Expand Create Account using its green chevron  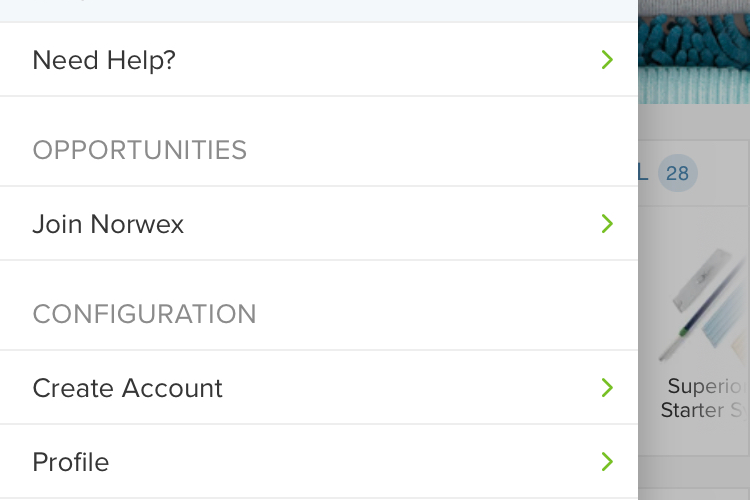607,388
